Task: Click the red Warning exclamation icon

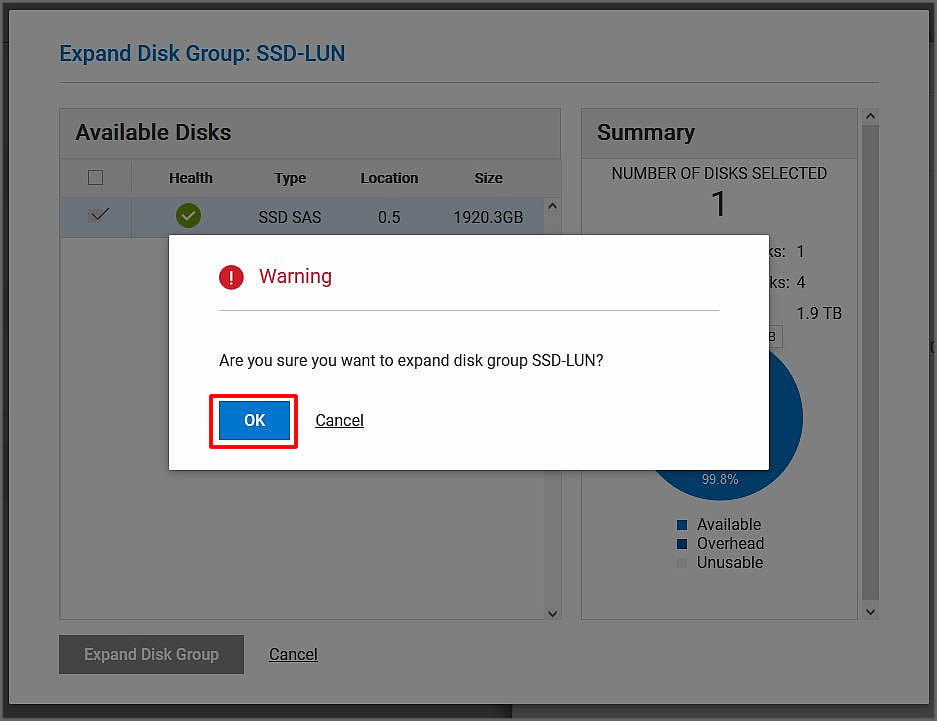Action: tap(231, 277)
